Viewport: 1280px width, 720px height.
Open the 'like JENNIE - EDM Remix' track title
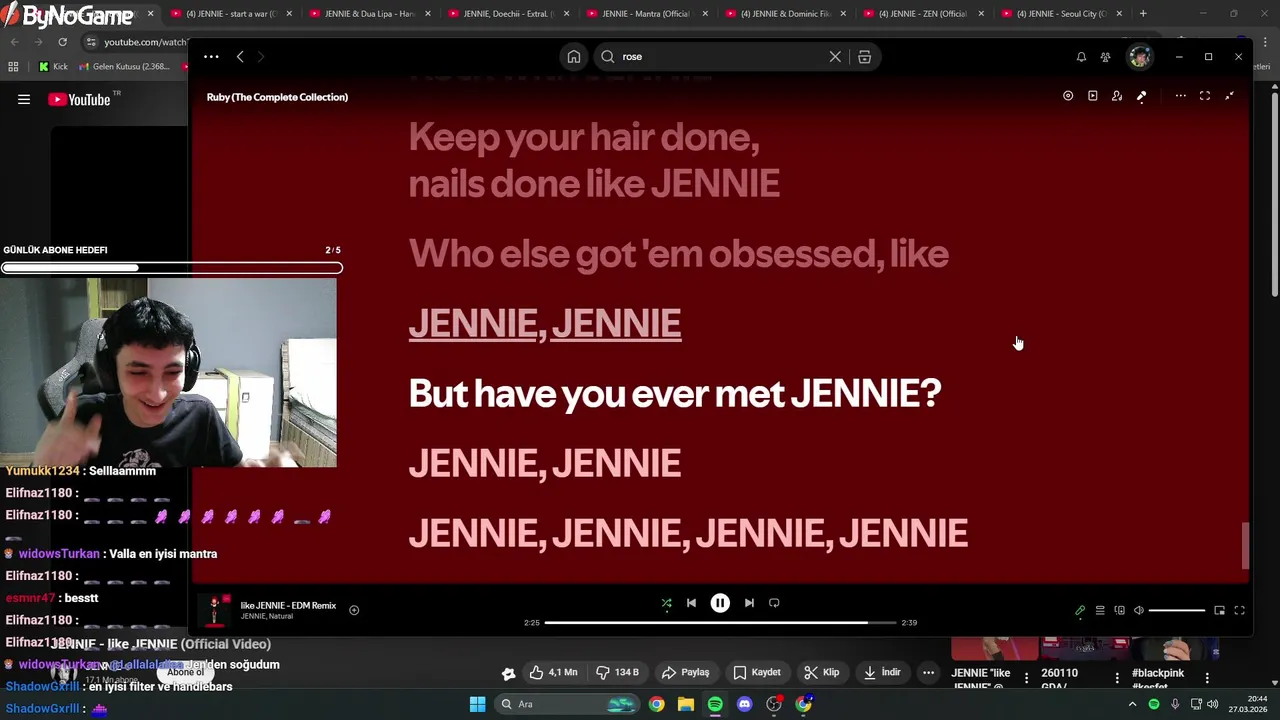point(288,605)
